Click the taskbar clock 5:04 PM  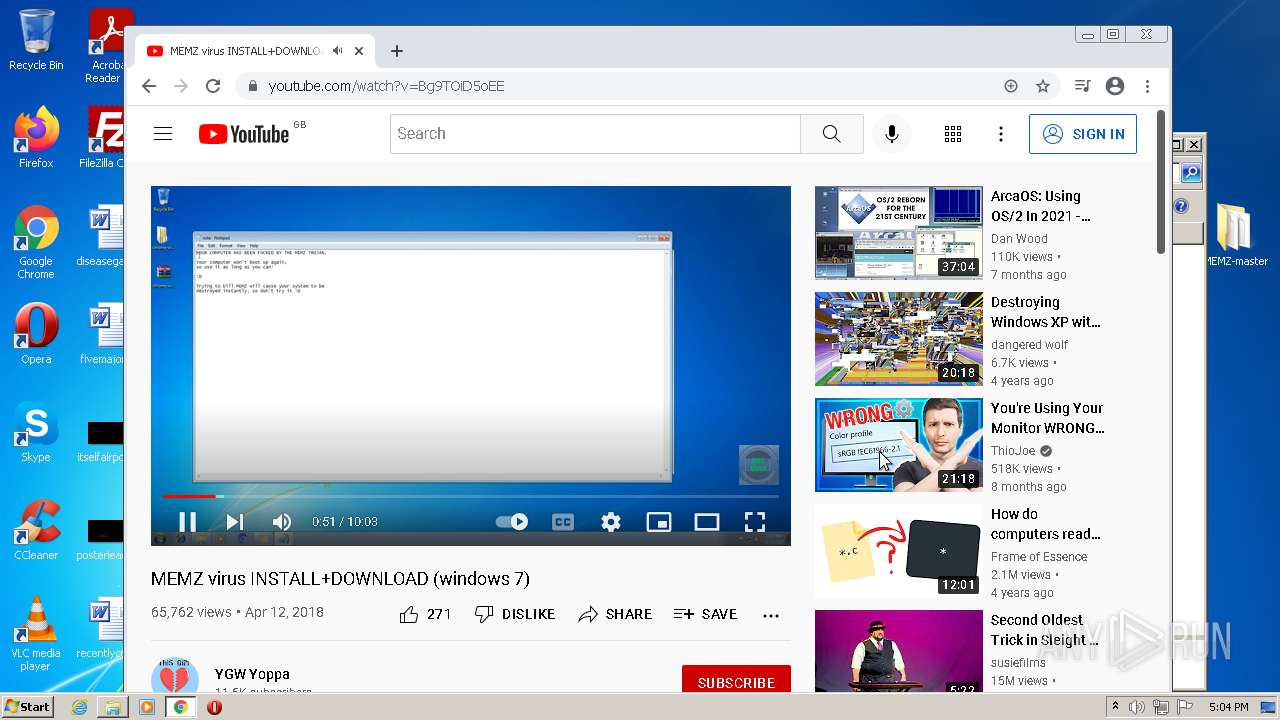1228,707
